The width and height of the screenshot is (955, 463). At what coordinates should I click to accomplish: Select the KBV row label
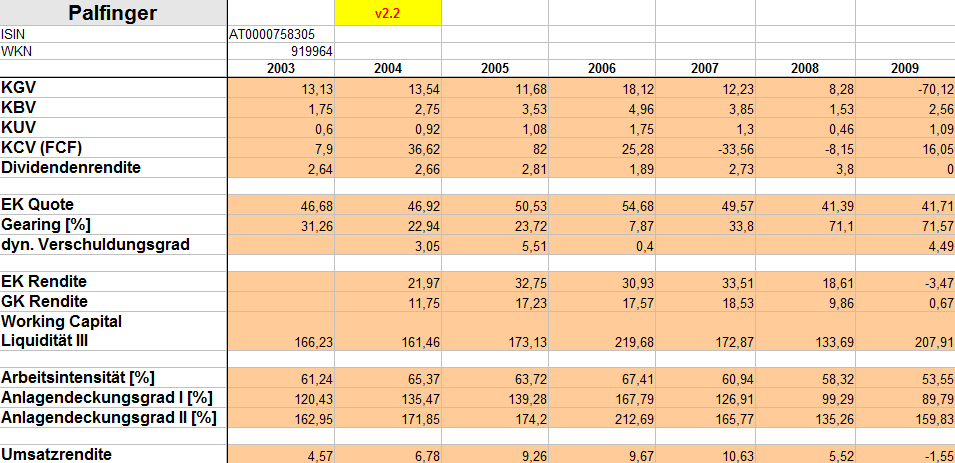pyautogui.click(x=113, y=108)
